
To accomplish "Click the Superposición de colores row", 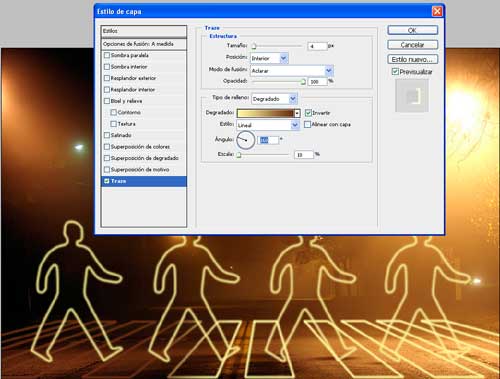I will pyautogui.click(x=144, y=147).
